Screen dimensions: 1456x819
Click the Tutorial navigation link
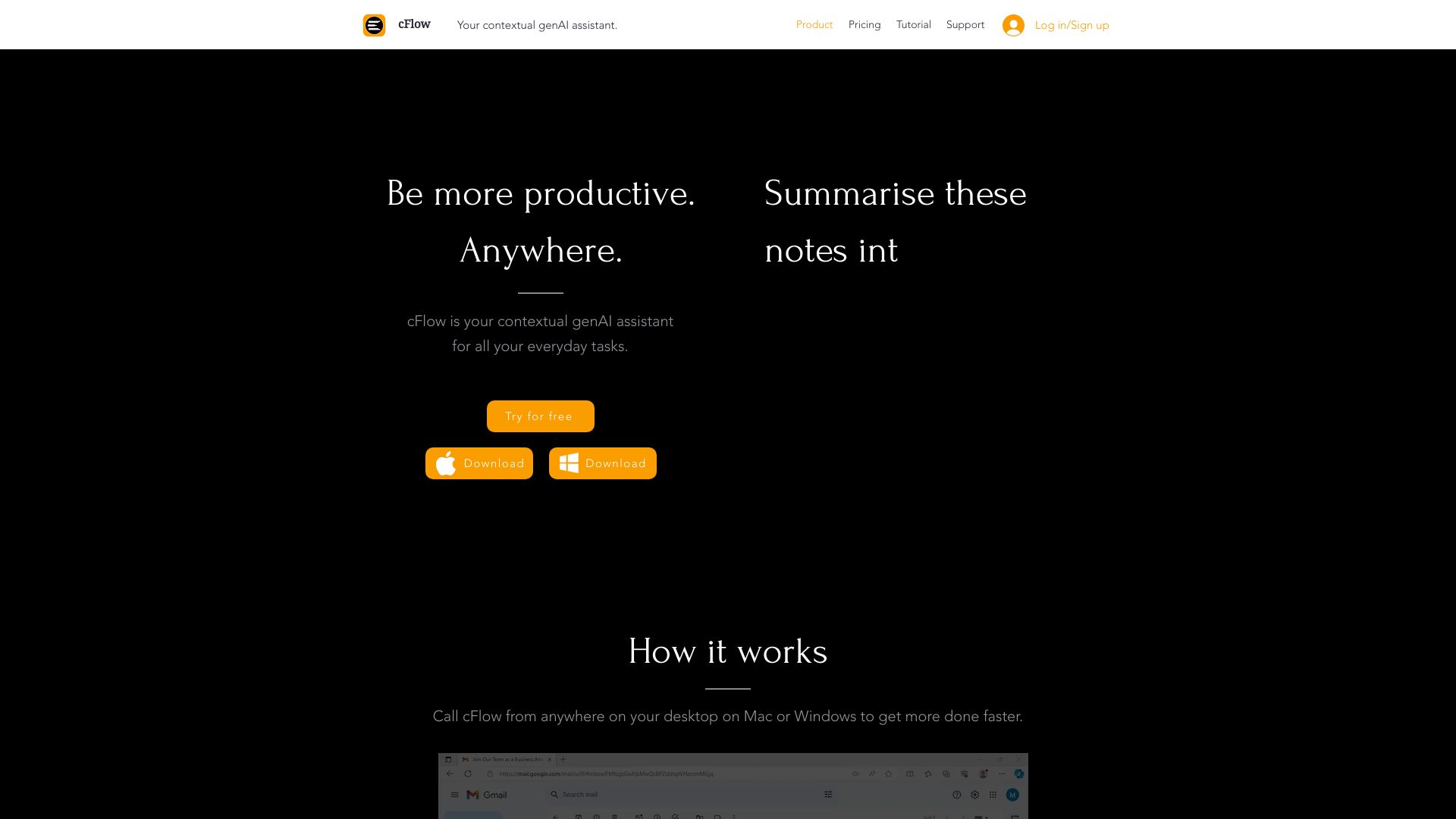913,24
